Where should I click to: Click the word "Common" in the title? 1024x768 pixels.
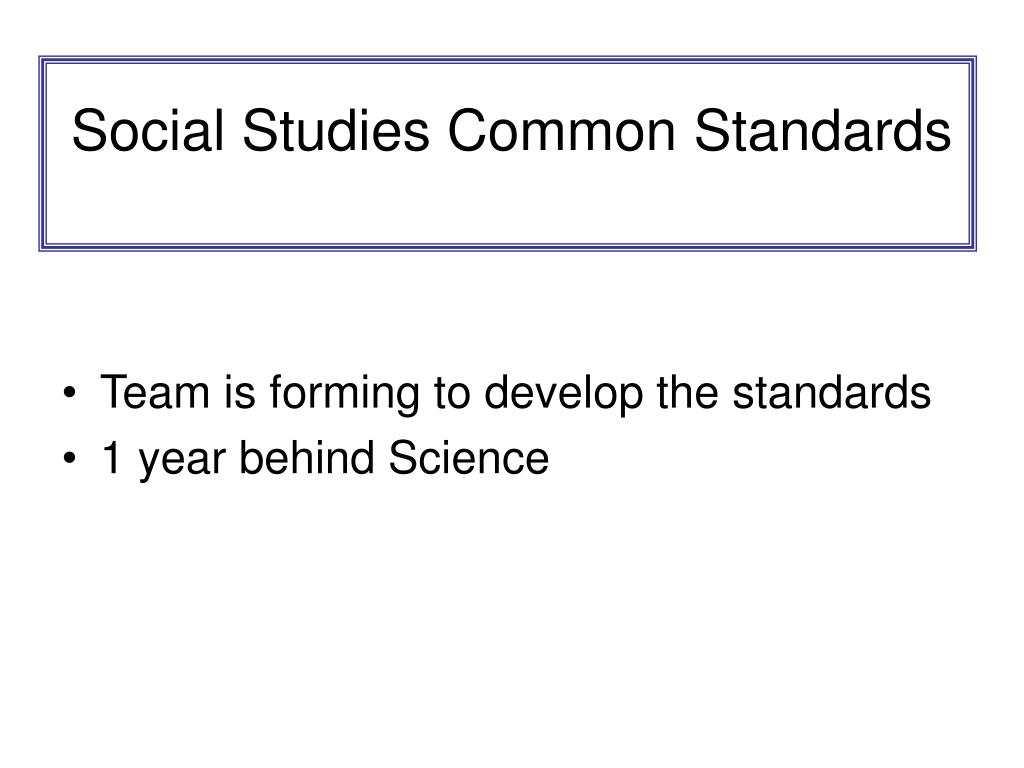pyautogui.click(x=561, y=131)
